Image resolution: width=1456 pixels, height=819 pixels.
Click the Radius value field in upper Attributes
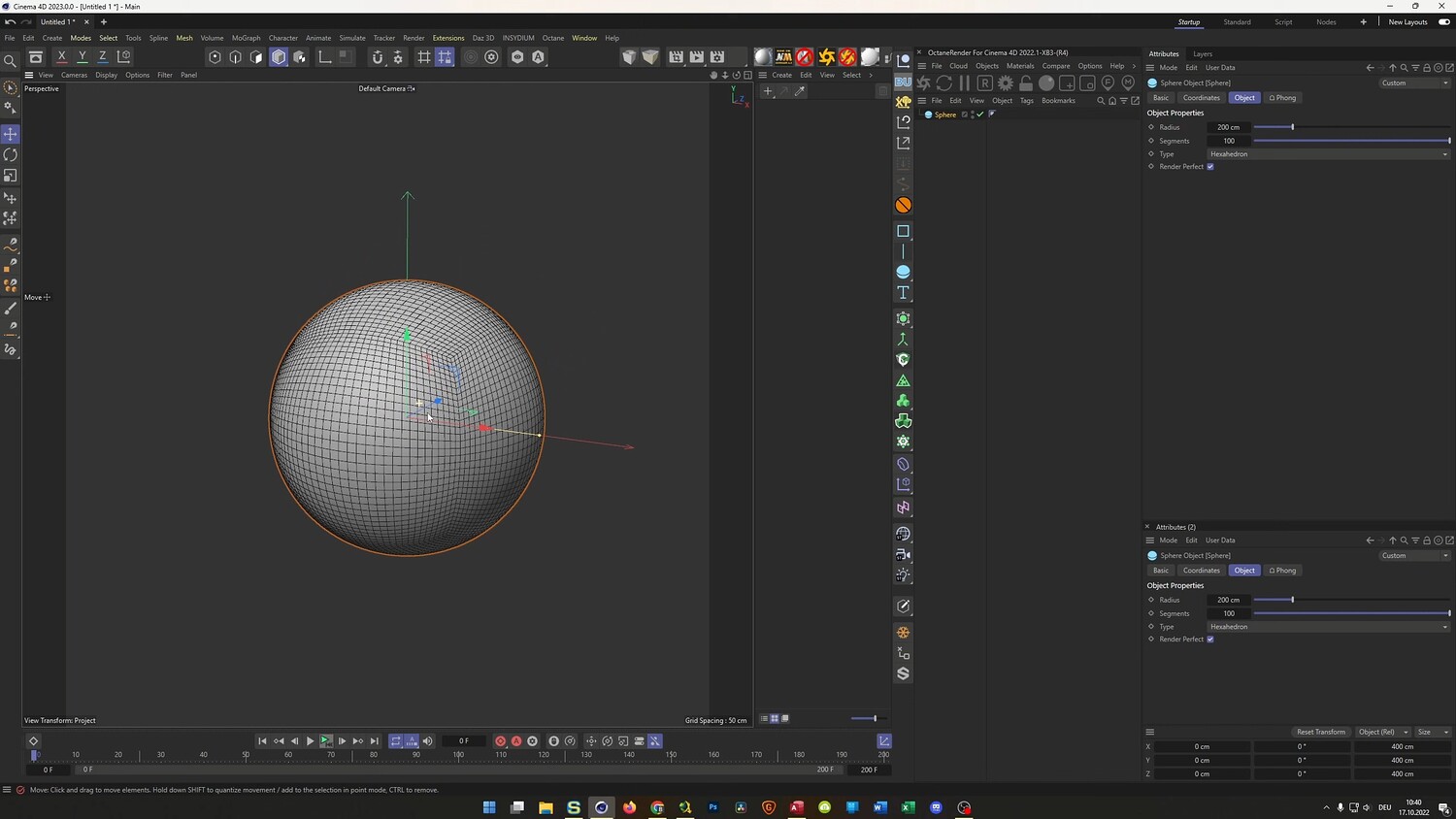(1229, 127)
